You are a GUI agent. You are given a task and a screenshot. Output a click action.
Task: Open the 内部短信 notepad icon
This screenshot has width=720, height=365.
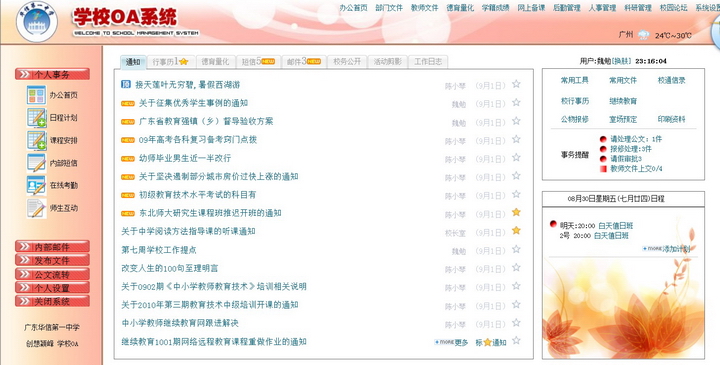click(x=36, y=163)
